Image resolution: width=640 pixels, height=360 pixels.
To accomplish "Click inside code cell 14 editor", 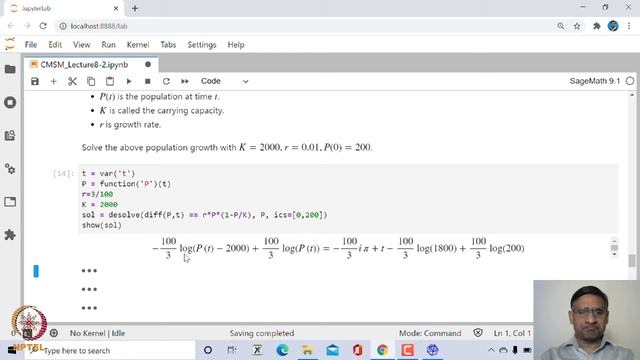I will [x=348, y=199].
